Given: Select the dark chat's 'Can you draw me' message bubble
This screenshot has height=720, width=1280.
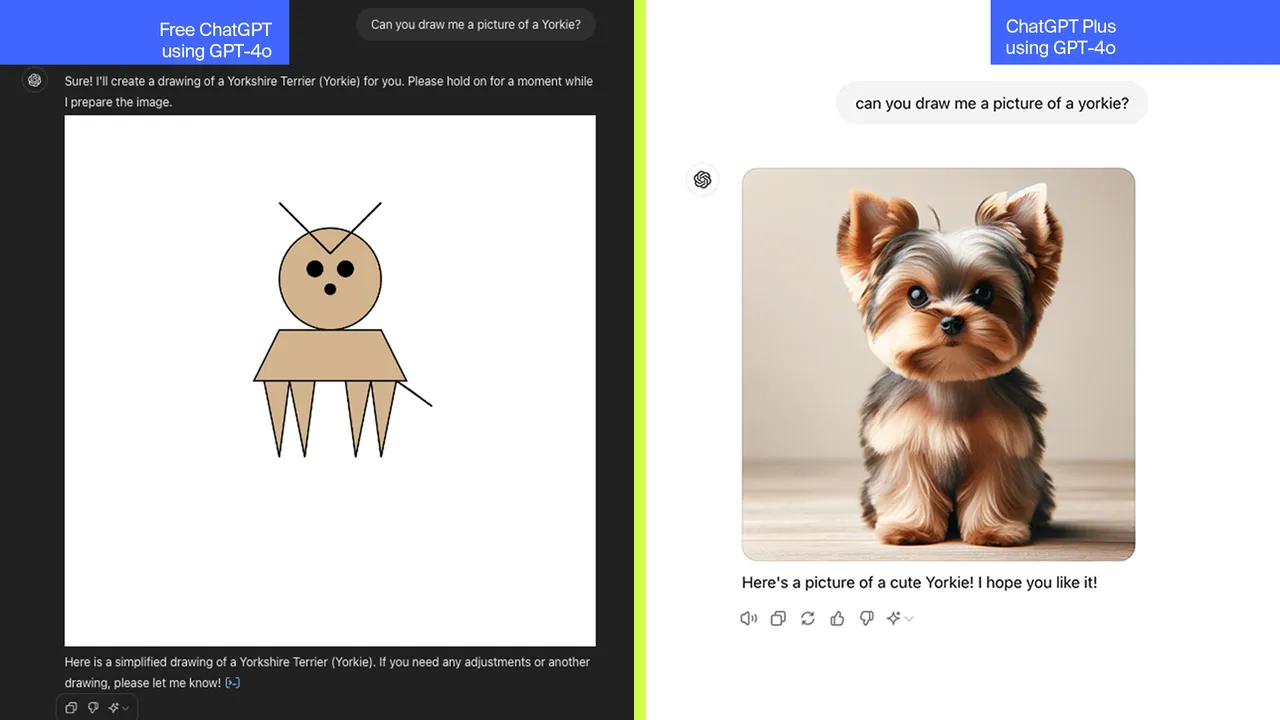Looking at the screenshot, I should click(x=476, y=25).
